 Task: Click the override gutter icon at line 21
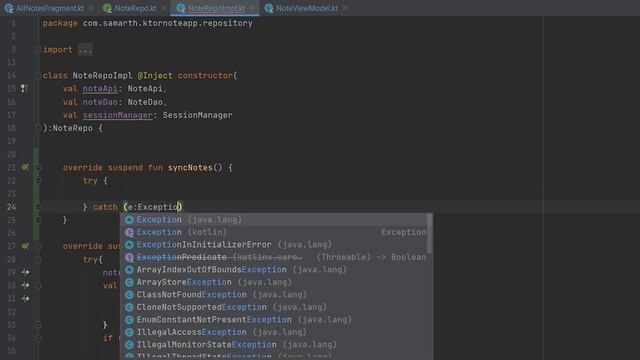[x=25, y=167]
